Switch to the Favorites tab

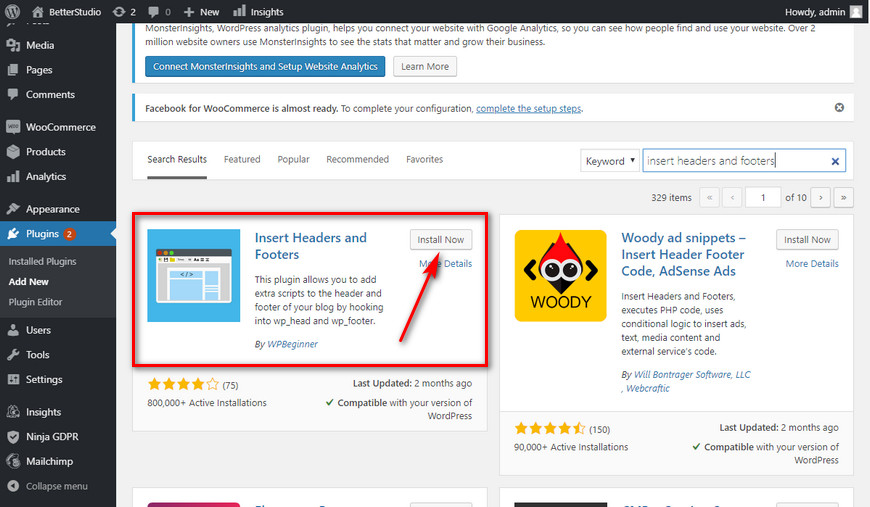(x=424, y=160)
